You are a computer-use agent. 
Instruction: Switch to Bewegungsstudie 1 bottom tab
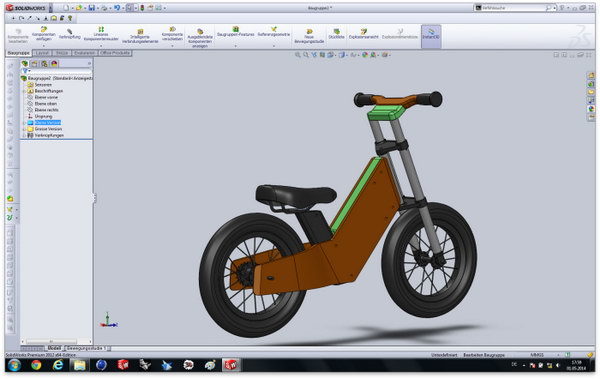click(86, 348)
